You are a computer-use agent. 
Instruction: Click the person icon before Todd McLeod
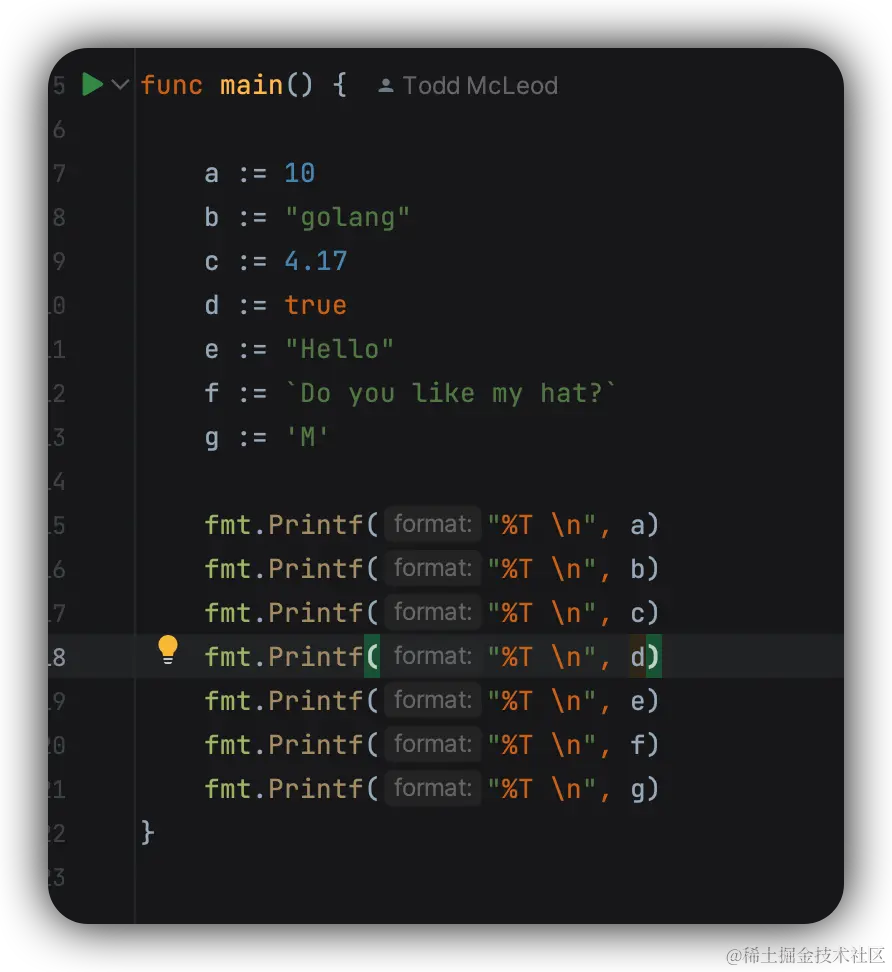click(385, 86)
